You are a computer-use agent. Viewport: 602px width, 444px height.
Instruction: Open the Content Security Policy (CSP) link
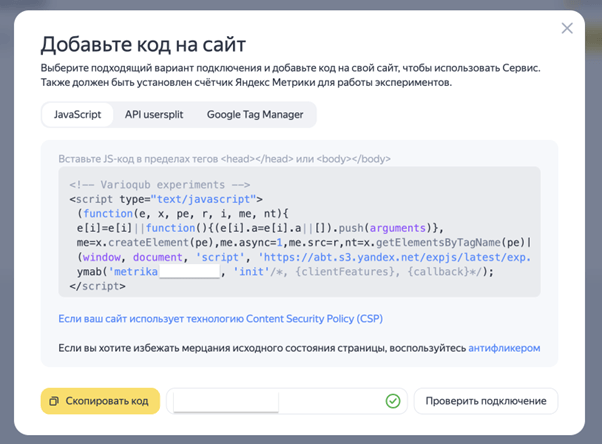coord(220,319)
